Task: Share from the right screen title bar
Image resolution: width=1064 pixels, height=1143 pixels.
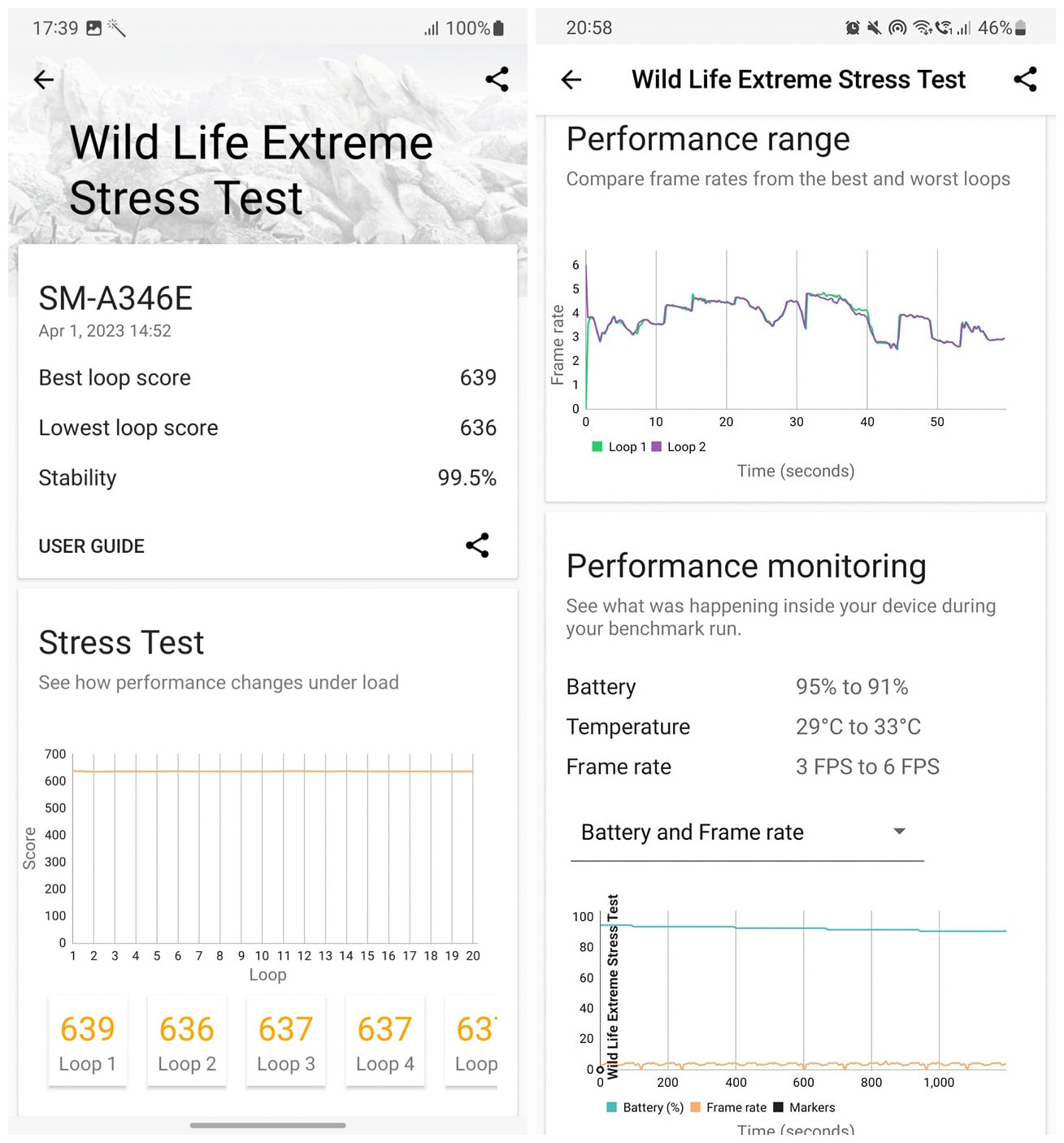Action: click(1025, 80)
